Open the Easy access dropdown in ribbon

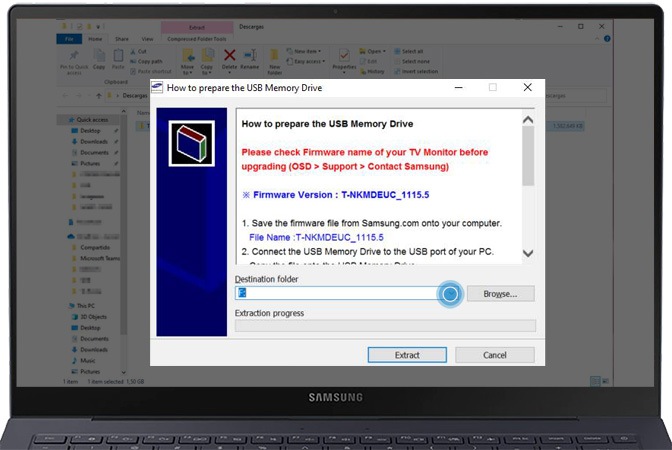point(306,61)
